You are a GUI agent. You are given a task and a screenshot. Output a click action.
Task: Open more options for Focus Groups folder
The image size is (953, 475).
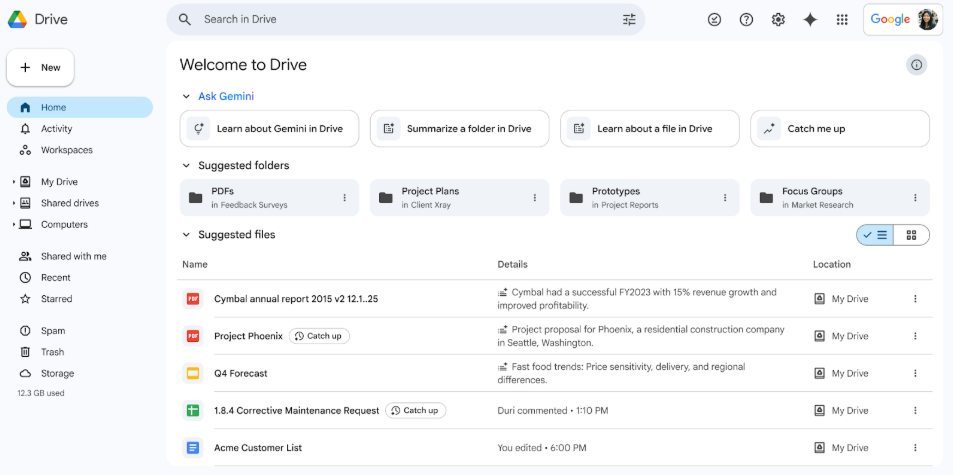click(915, 197)
